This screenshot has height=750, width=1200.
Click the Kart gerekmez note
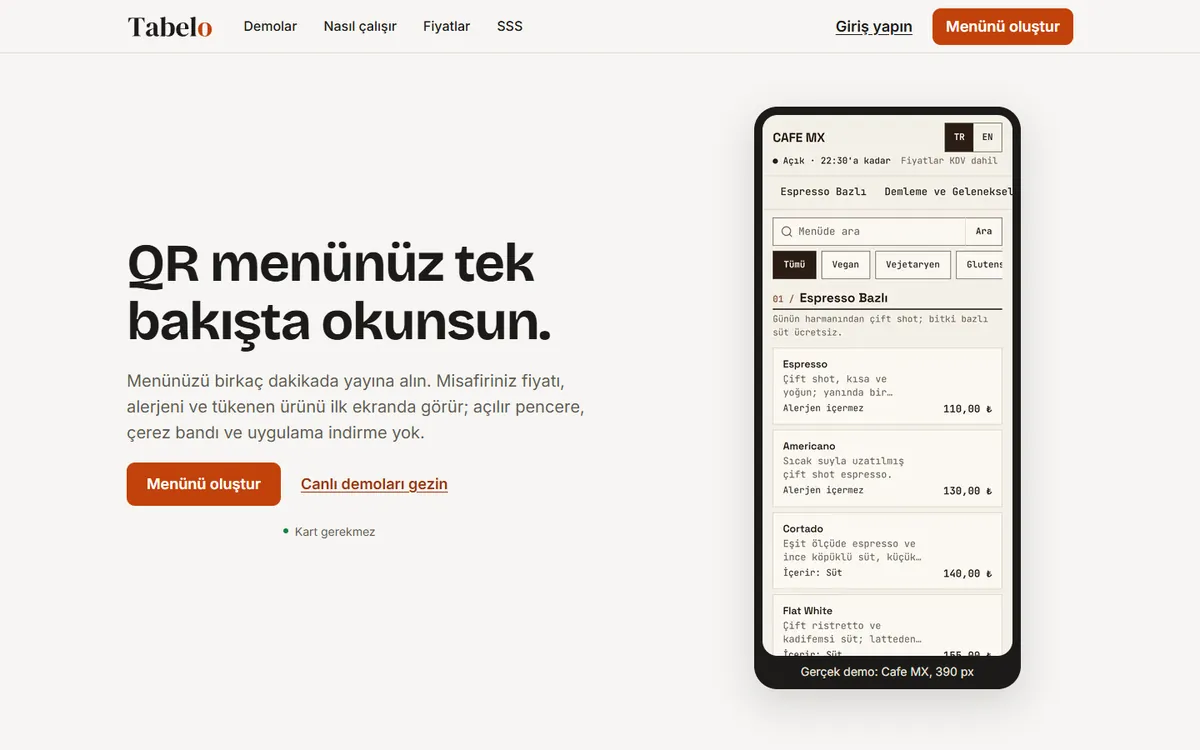pos(329,532)
